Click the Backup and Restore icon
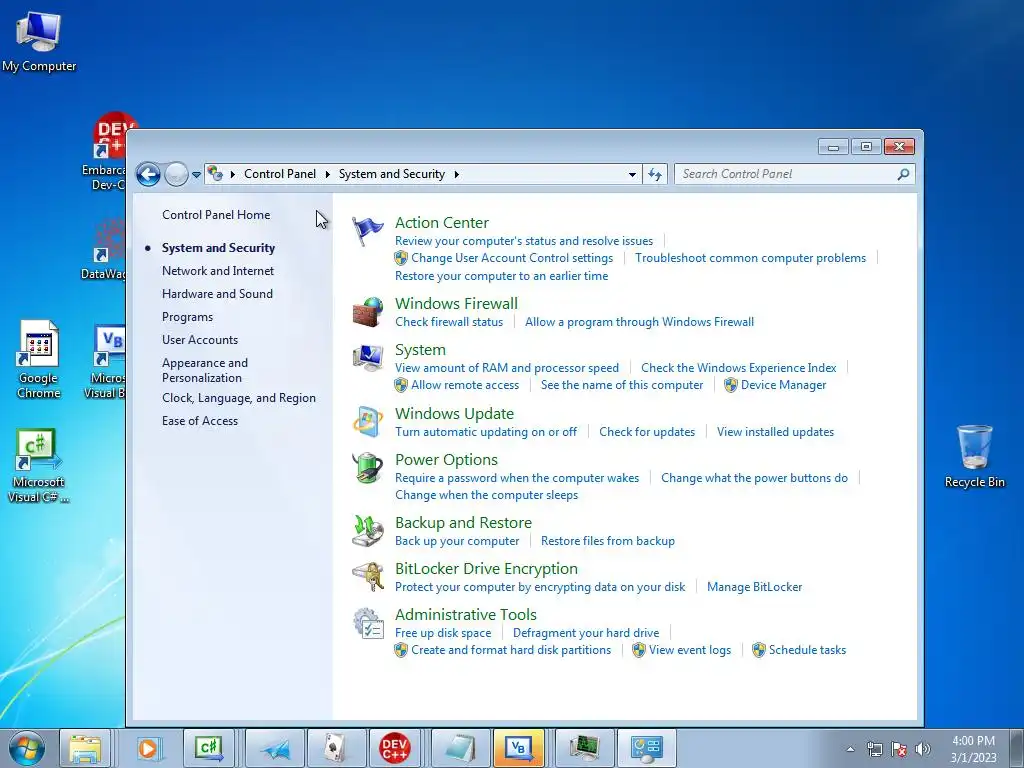Image resolution: width=1024 pixels, height=768 pixels. point(368,531)
